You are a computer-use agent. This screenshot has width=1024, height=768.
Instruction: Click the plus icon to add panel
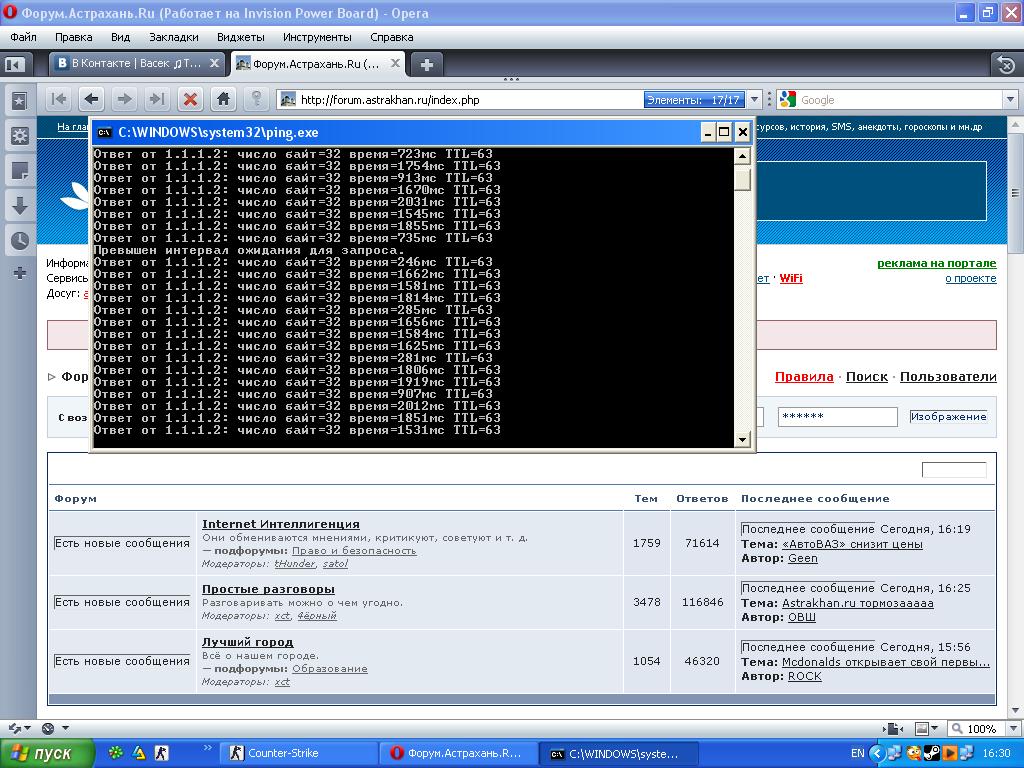[20, 273]
